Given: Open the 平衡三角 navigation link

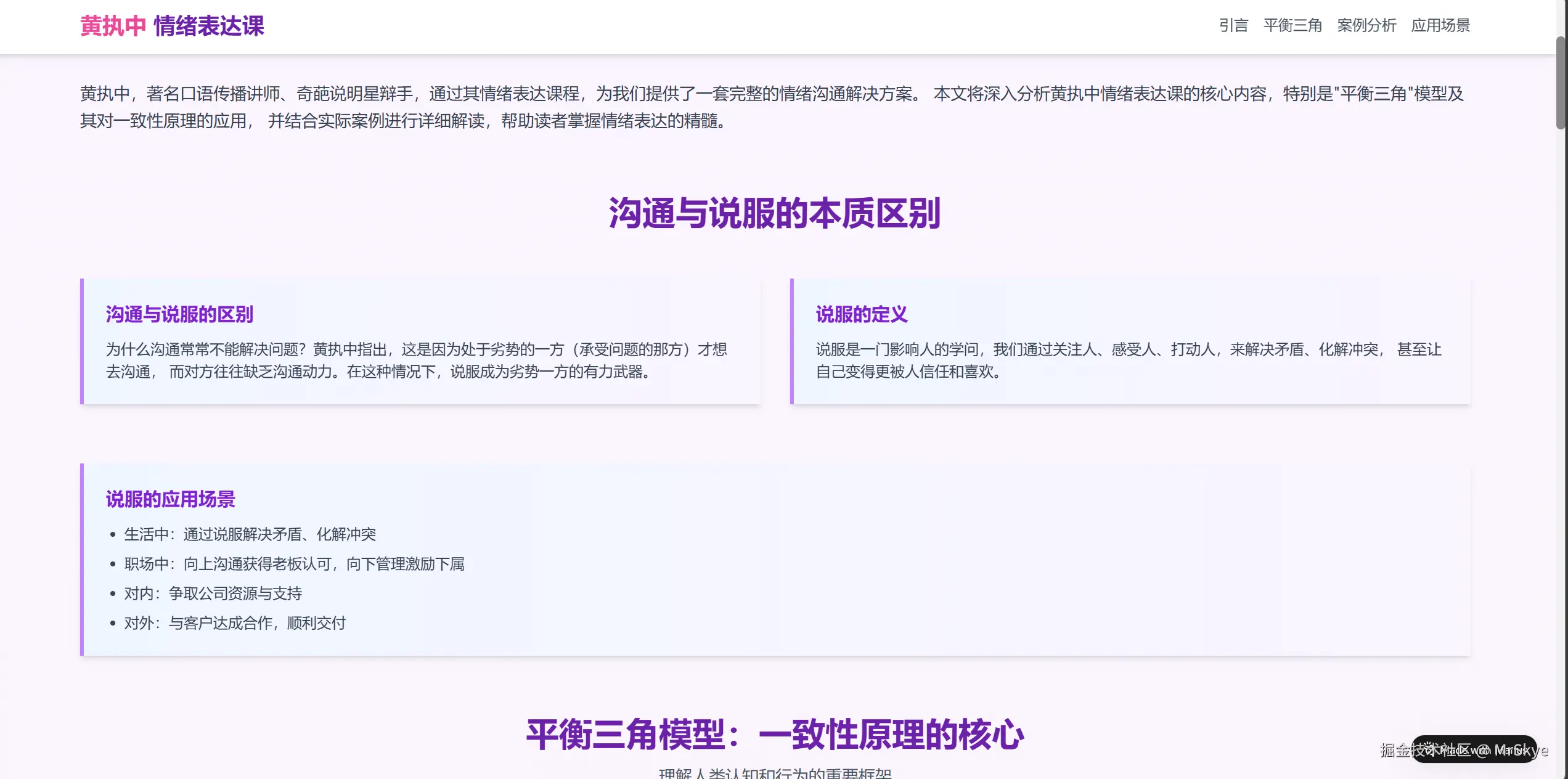Looking at the screenshot, I should pyautogui.click(x=1292, y=26).
